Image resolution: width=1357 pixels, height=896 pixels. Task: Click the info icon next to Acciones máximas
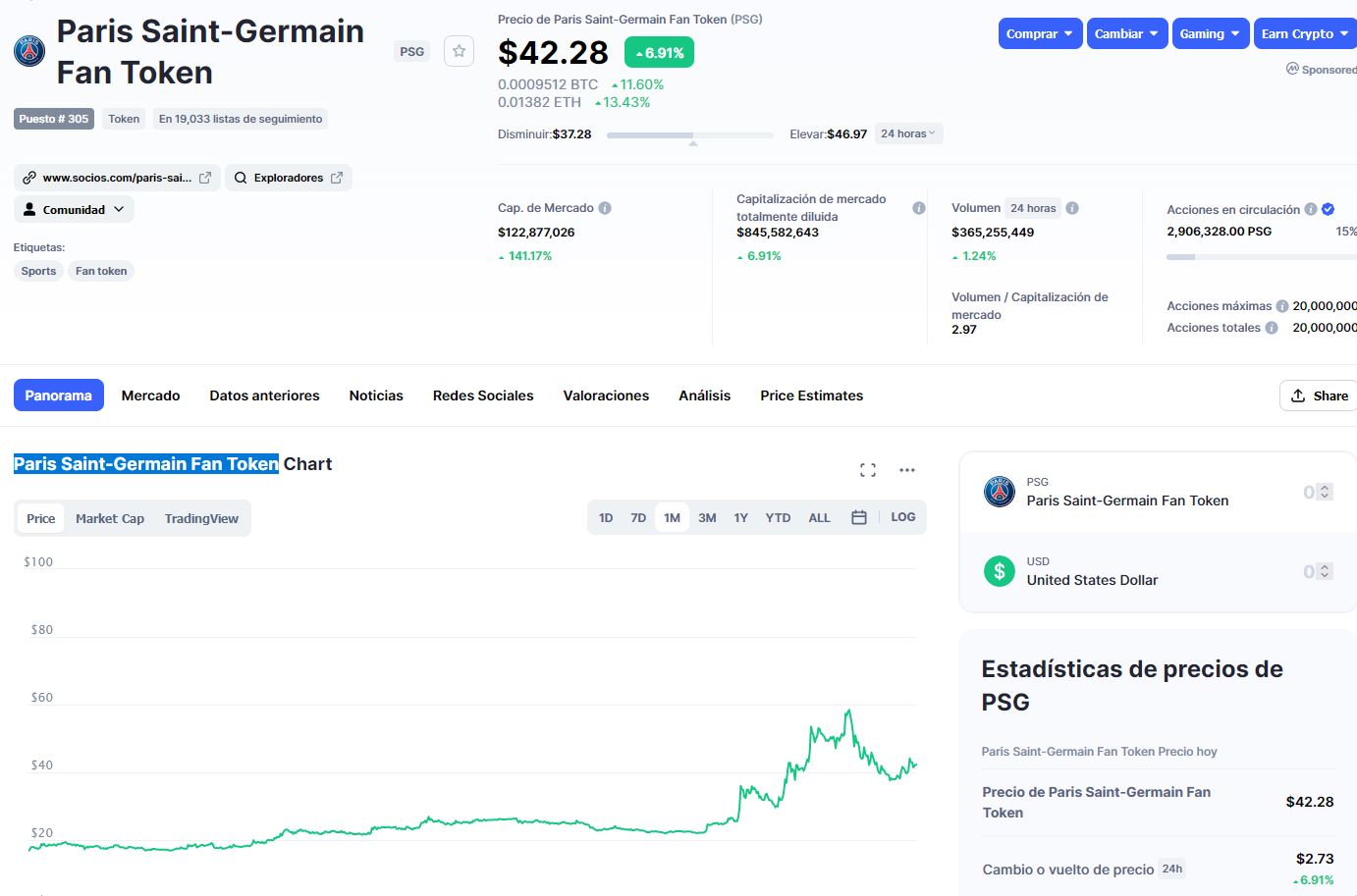(1282, 306)
